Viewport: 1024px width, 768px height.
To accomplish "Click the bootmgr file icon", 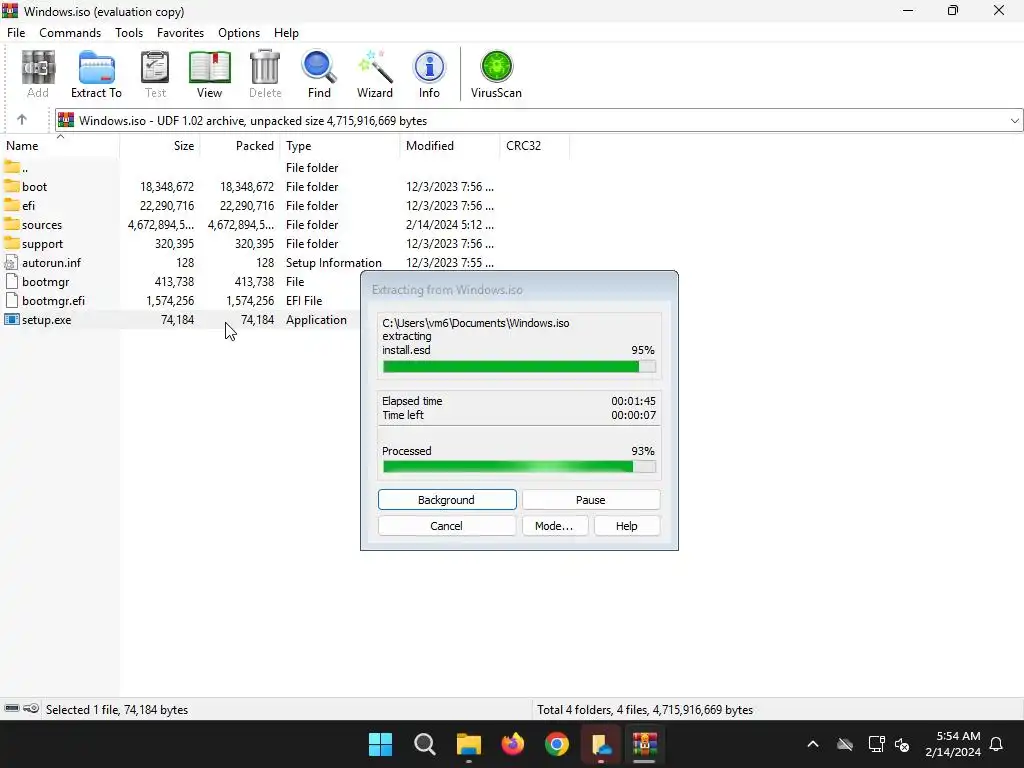I will pyautogui.click(x=11, y=281).
